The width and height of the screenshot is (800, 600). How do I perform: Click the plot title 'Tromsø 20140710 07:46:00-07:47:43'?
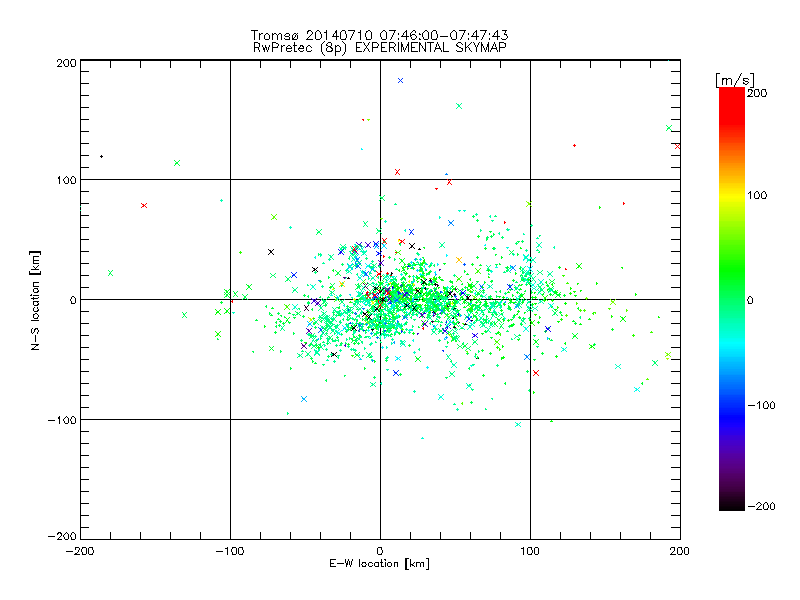[379, 35]
